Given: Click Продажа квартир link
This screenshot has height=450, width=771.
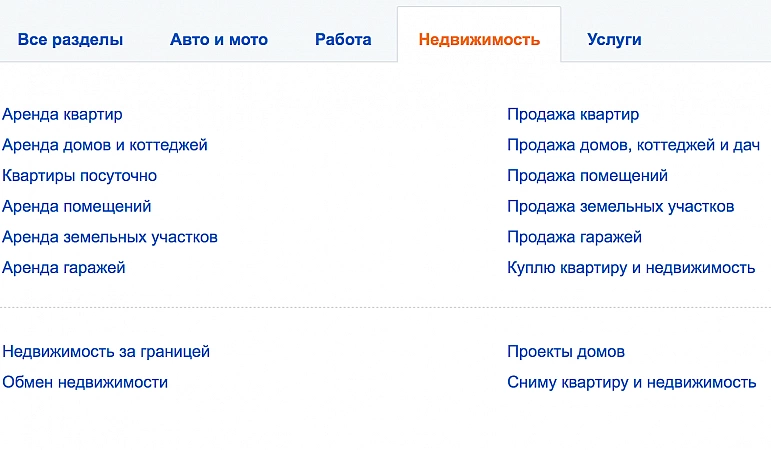Looking at the screenshot, I should 573,115.
